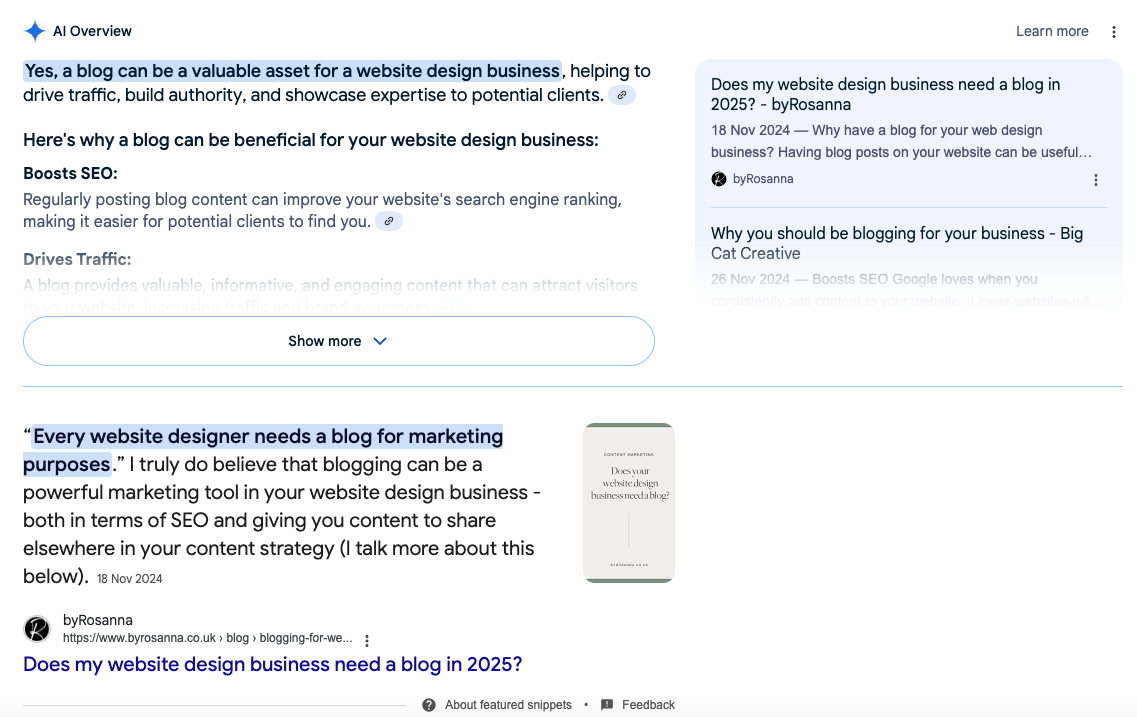Click the About featured snippets link

tap(508, 705)
